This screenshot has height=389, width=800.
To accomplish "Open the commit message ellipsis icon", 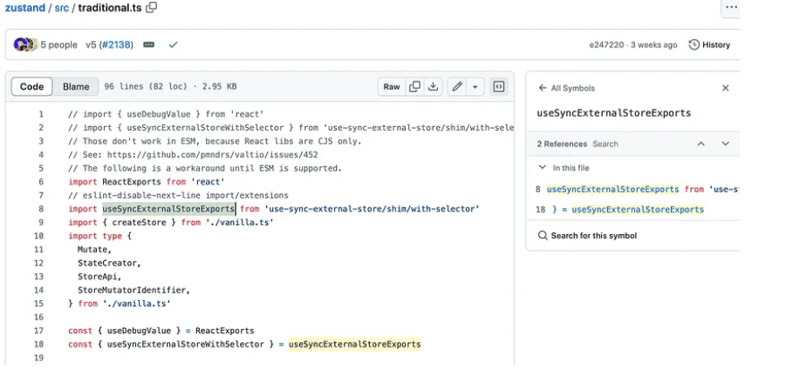I will [149, 45].
